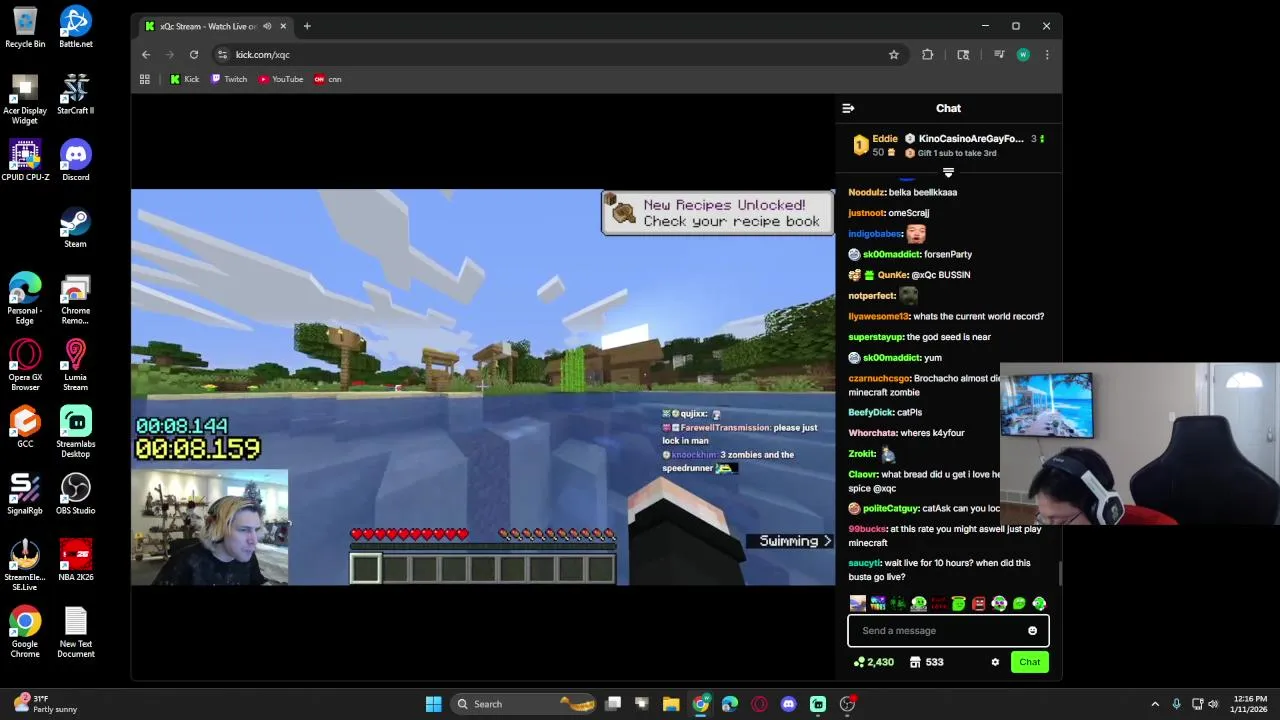This screenshot has width=1280, height=720.
Task: Click username superstayup in chat
Action: pos(876,337)
